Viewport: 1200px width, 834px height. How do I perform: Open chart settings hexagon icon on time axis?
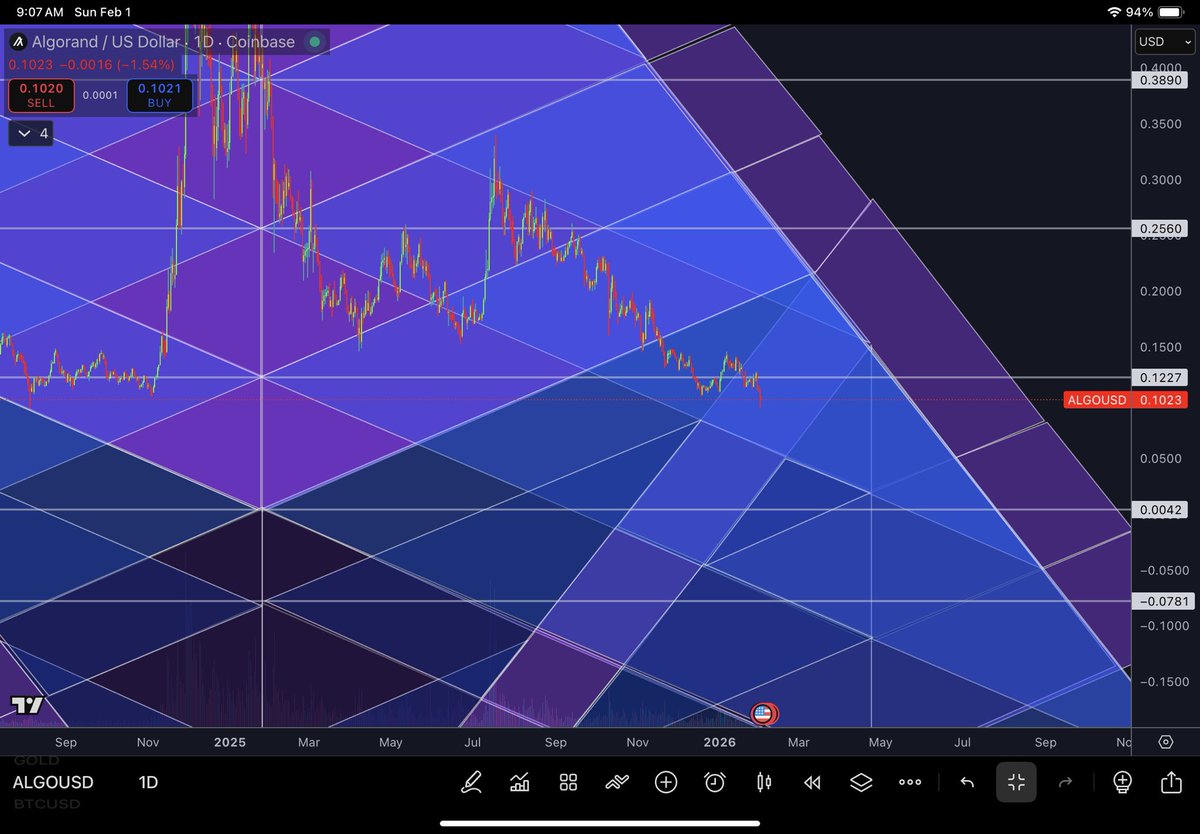coord(1166,742)
